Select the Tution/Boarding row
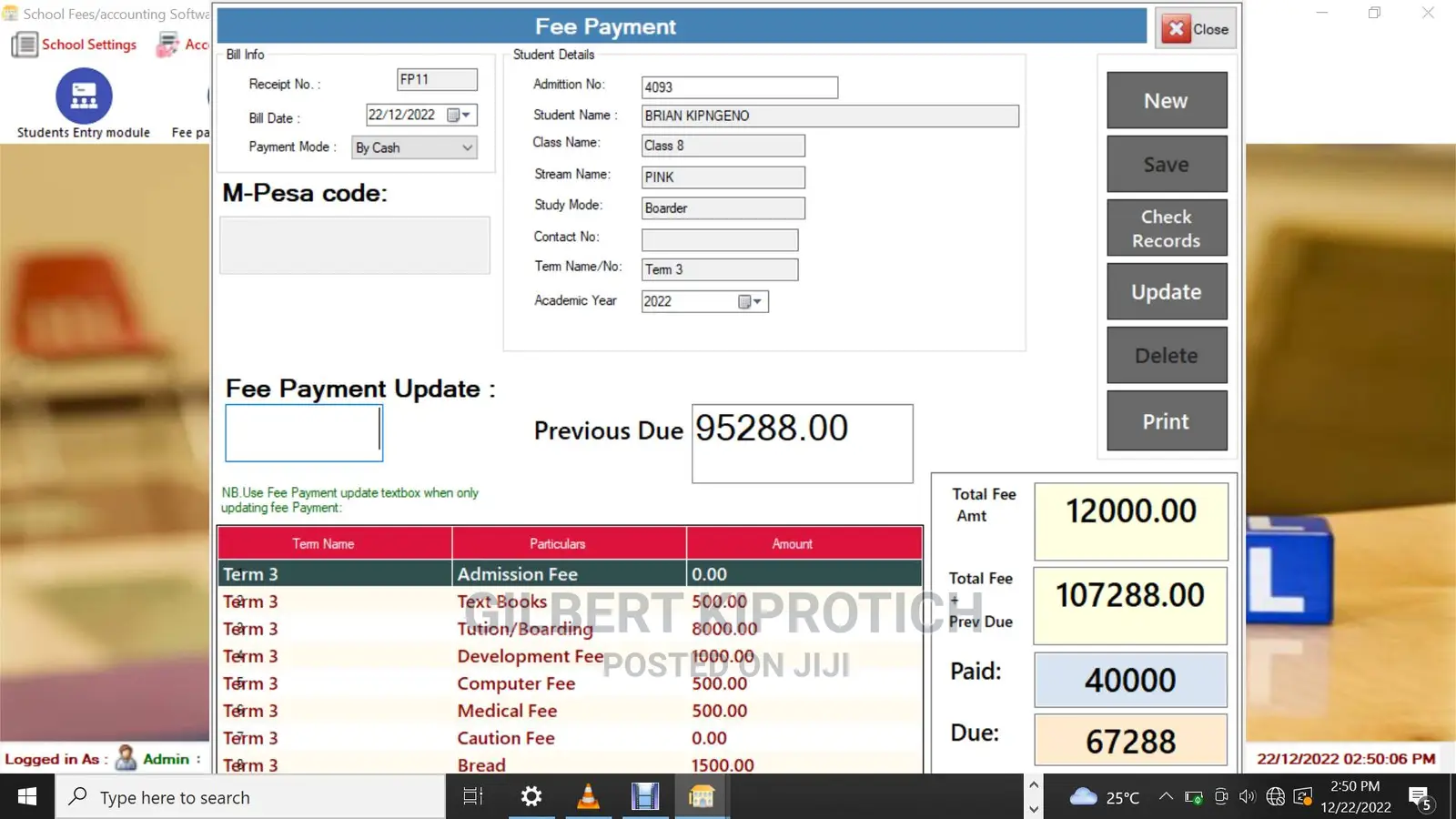This screenshot has height=819, width=1456. (570, 629)
